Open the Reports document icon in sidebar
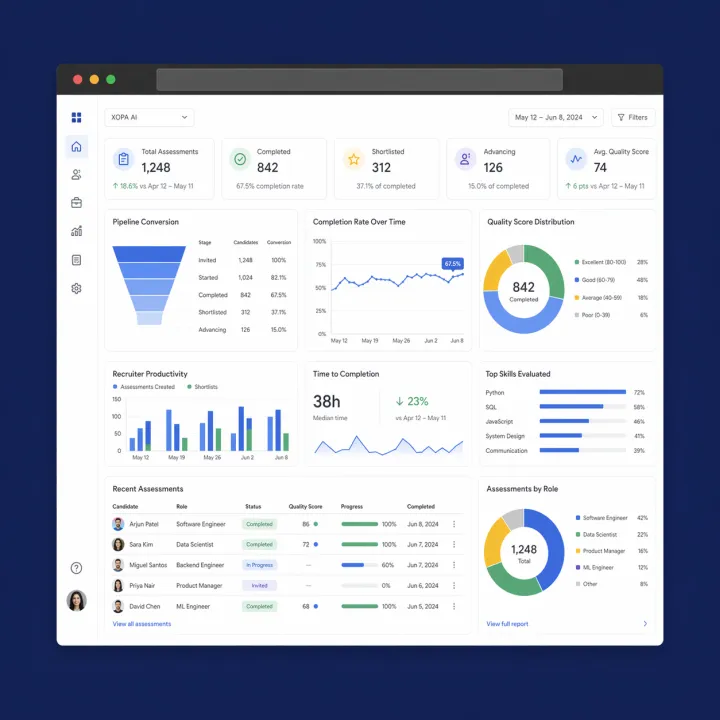This screenshot has width=720, height=720. pos(76,260)
